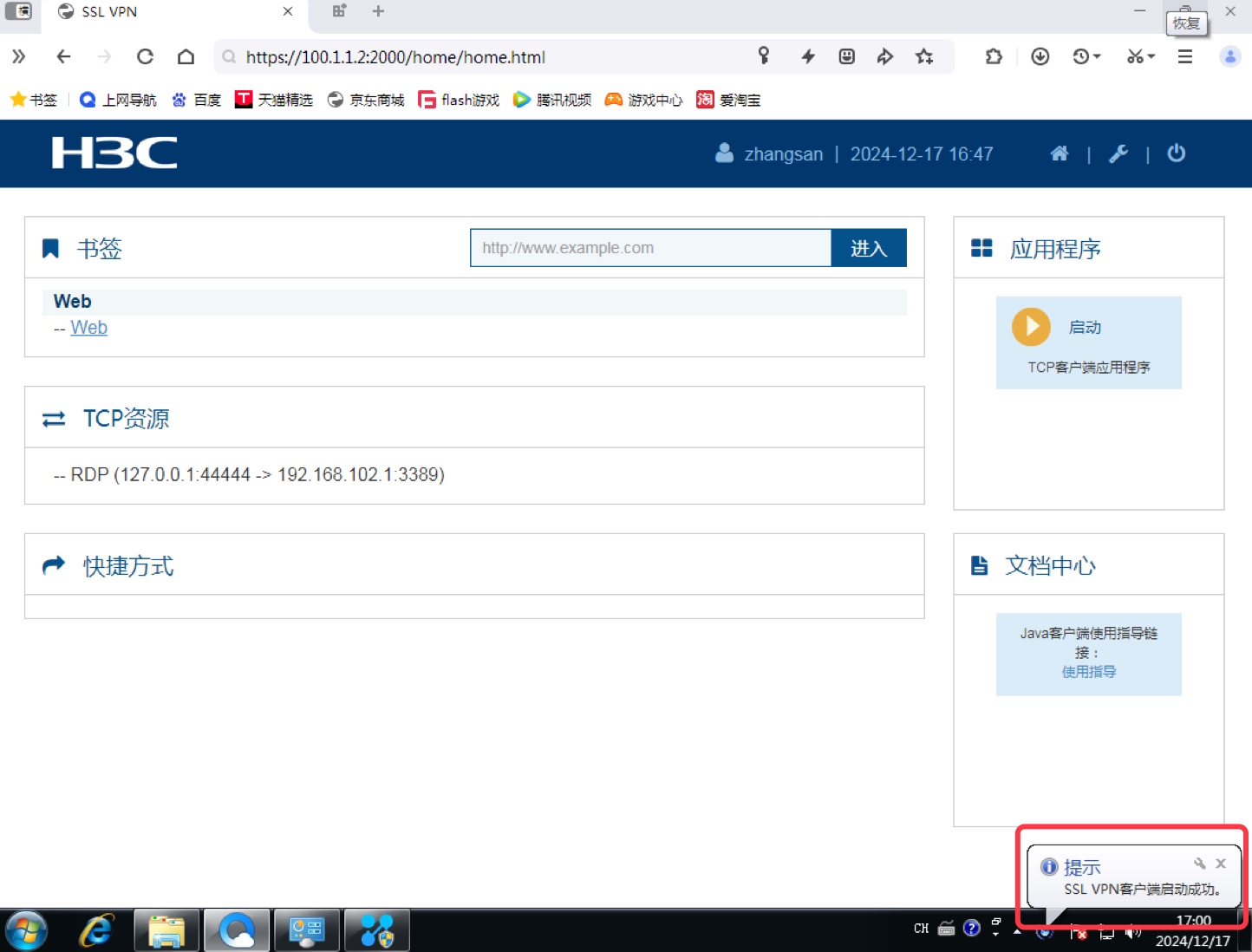Open File Explorer folder in taskbar
Screen dimensions: 1252x952
[166, 931]
